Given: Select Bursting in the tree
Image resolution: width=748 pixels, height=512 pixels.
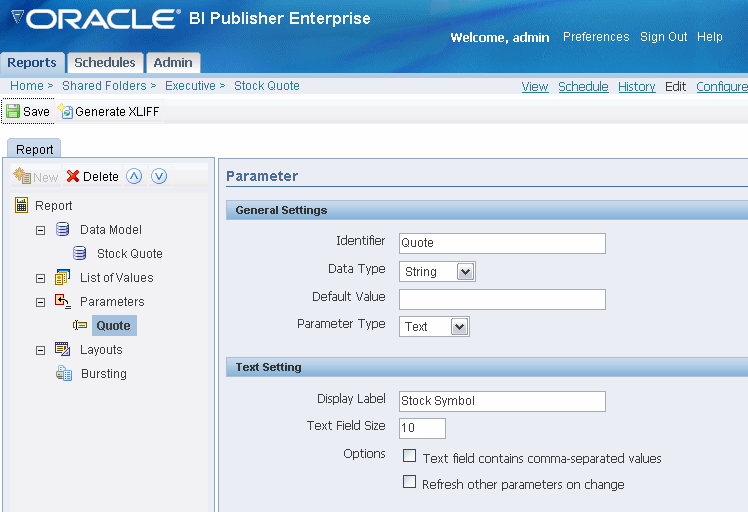Looking at the screenshot, I should point(104,373).
